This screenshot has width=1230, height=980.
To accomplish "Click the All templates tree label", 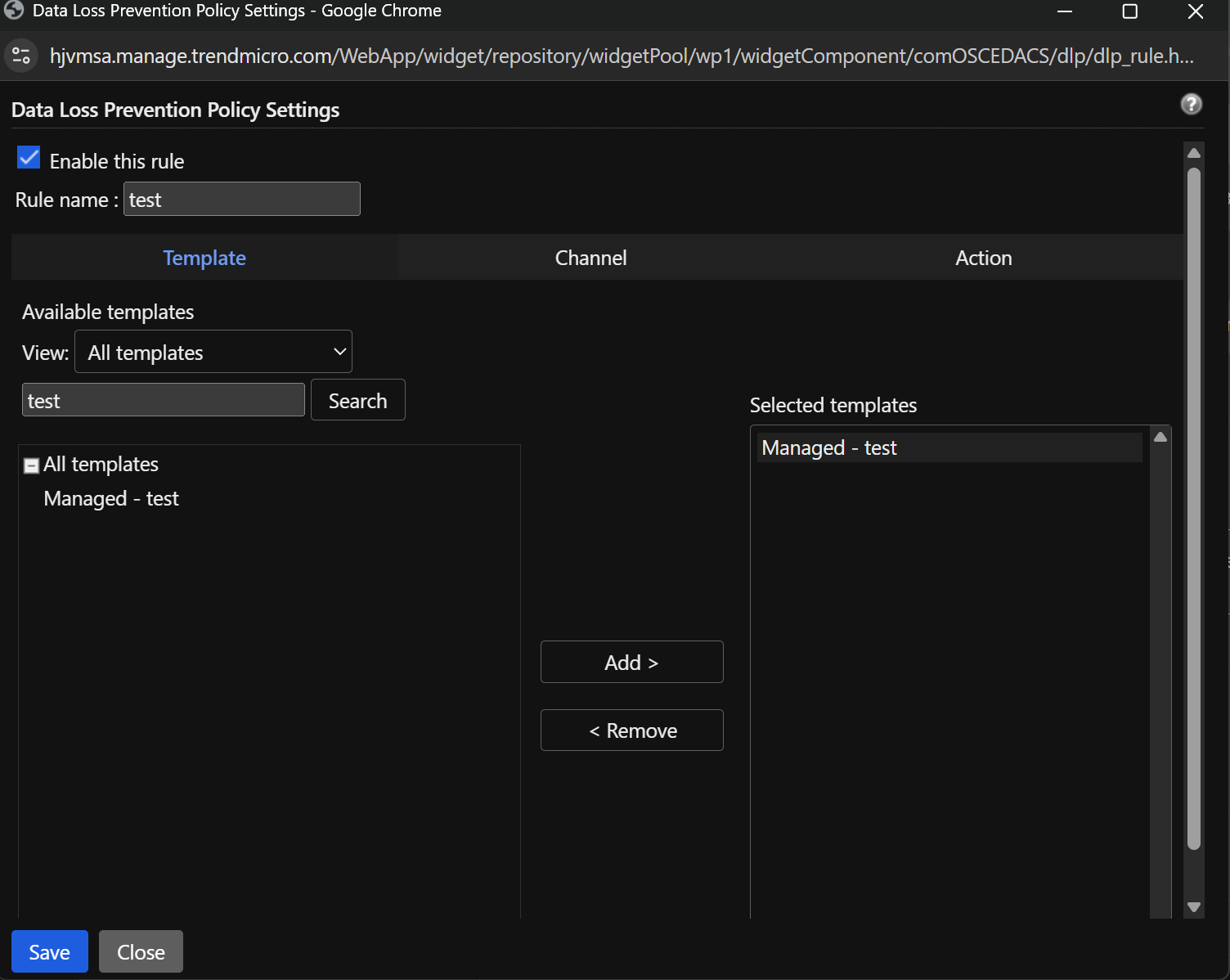I will tap(101, 464).
